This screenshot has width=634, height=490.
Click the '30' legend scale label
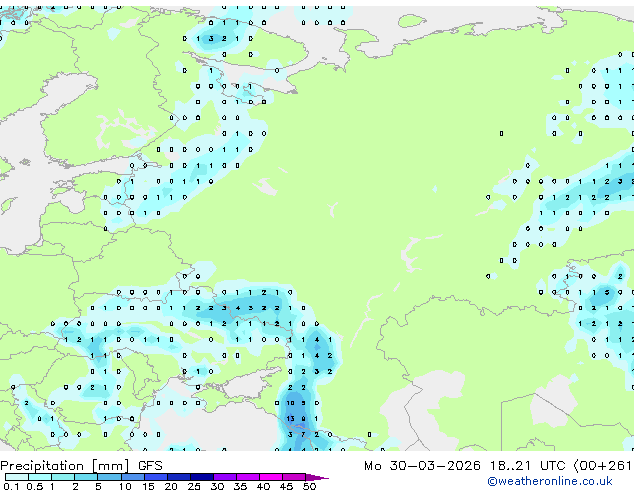(x=217, y=486)
